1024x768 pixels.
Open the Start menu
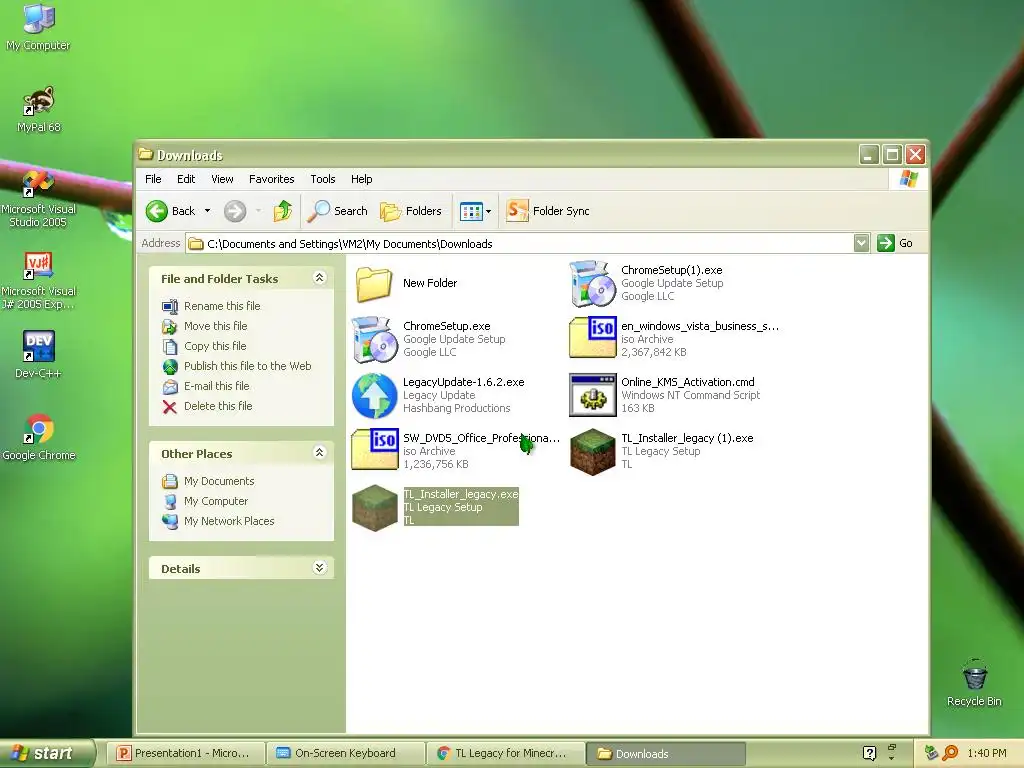46,753
